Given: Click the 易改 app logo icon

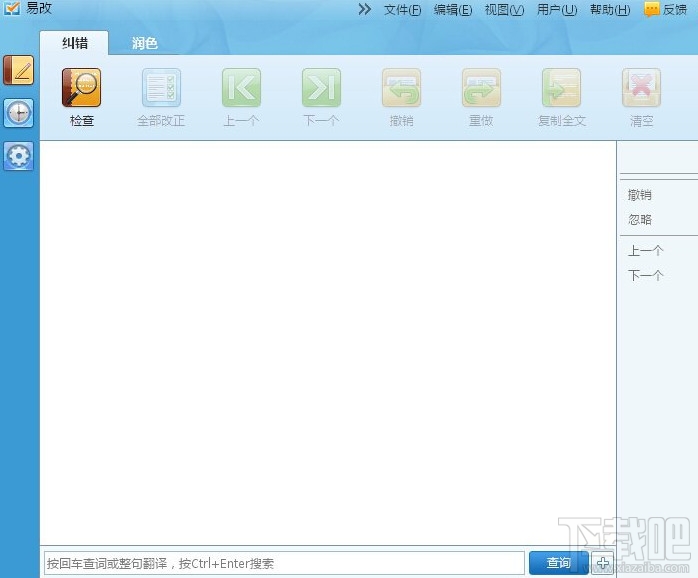Looking at the screenshot, I should point(12,8).
